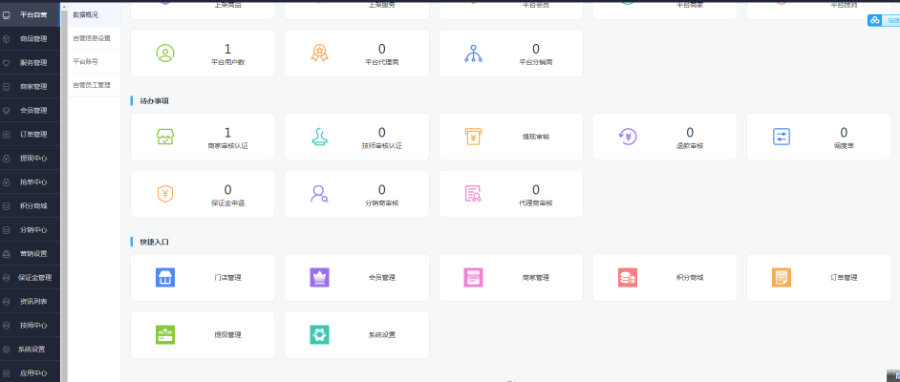Image resolution: width=900 pixels, height=382 pixels.
Task: Click the red coins 积分商城 shortcut icon
Action: pyautogui.click(x=627, y=277)
